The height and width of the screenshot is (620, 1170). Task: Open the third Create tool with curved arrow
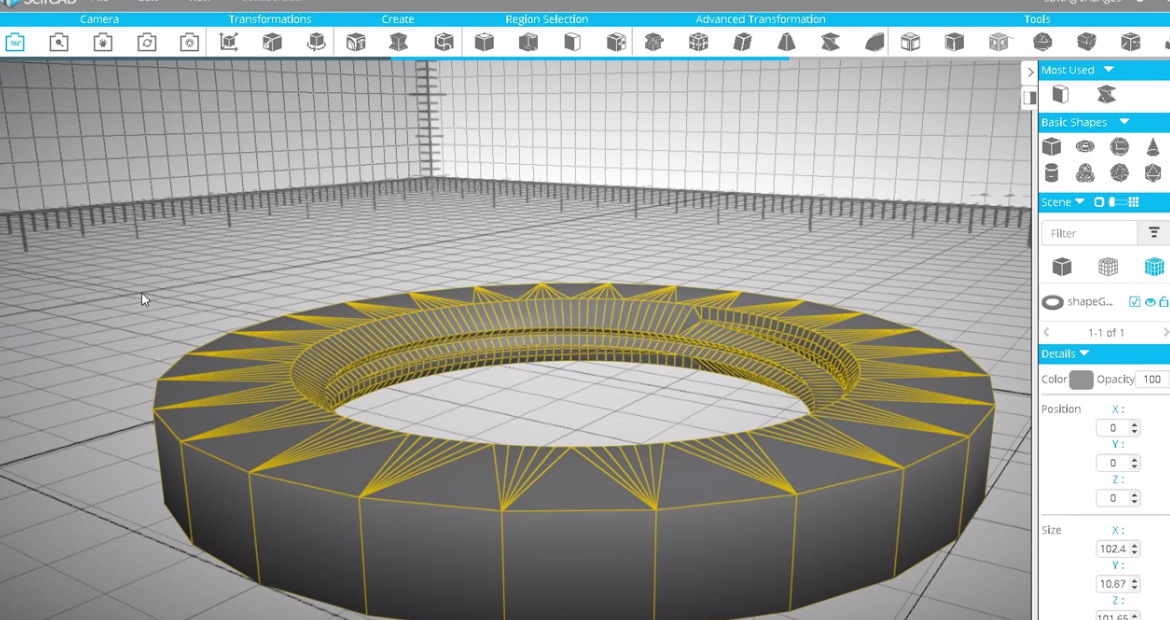coord(444,43)
